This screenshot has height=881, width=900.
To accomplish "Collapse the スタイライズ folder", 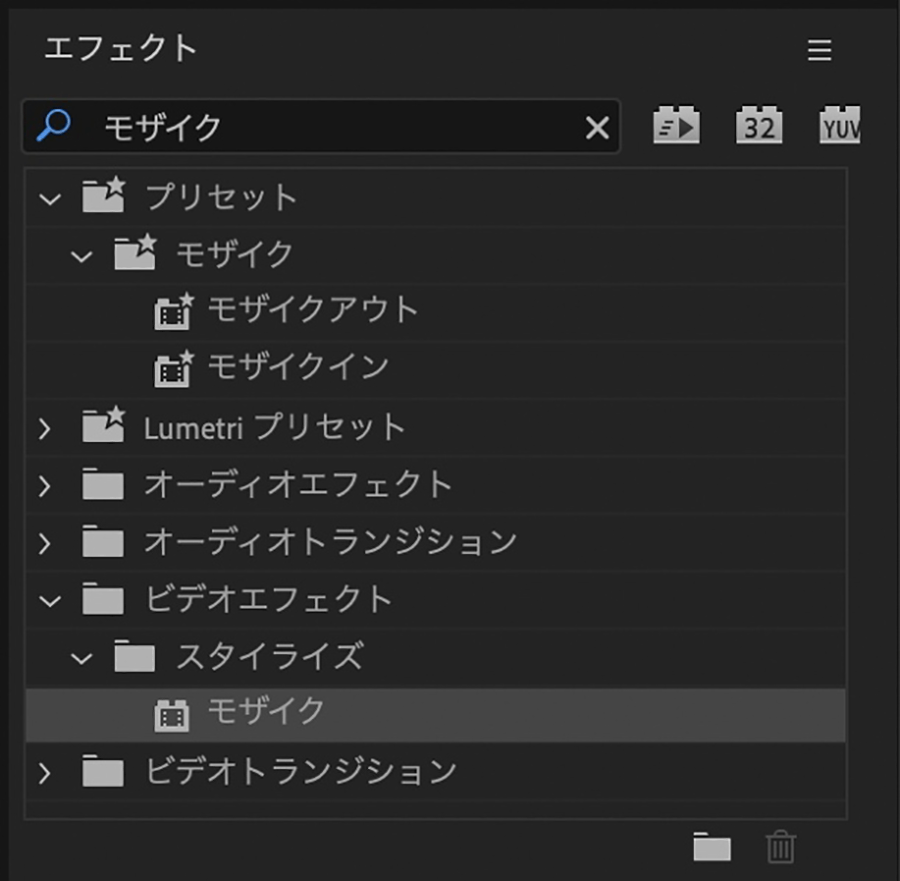I will (x=81, y=658).
